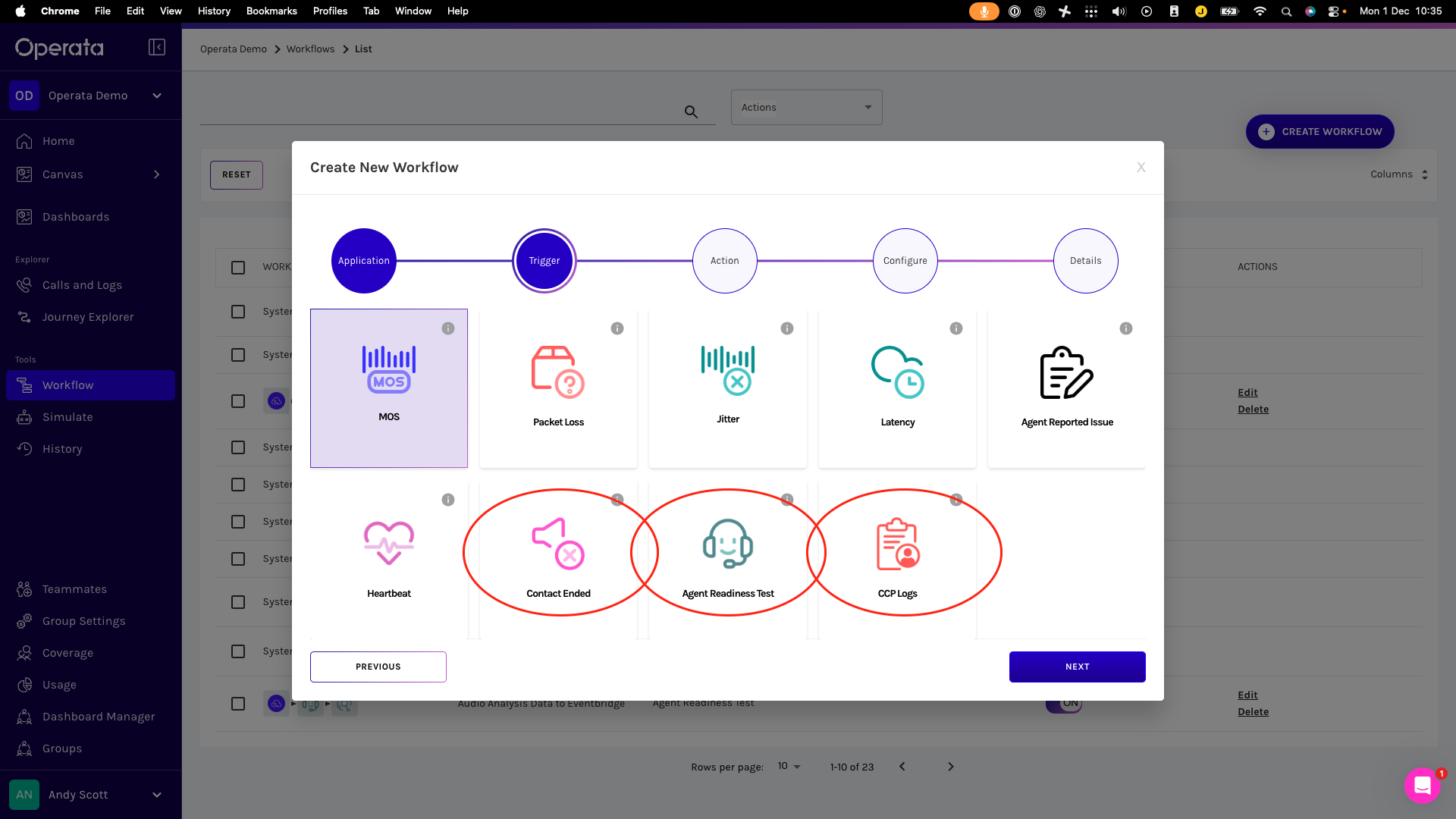The width and height of the screenshot is (1456, 819).
Task: Open info tooltip on Latency card
Action: click(x=956, y=328)
